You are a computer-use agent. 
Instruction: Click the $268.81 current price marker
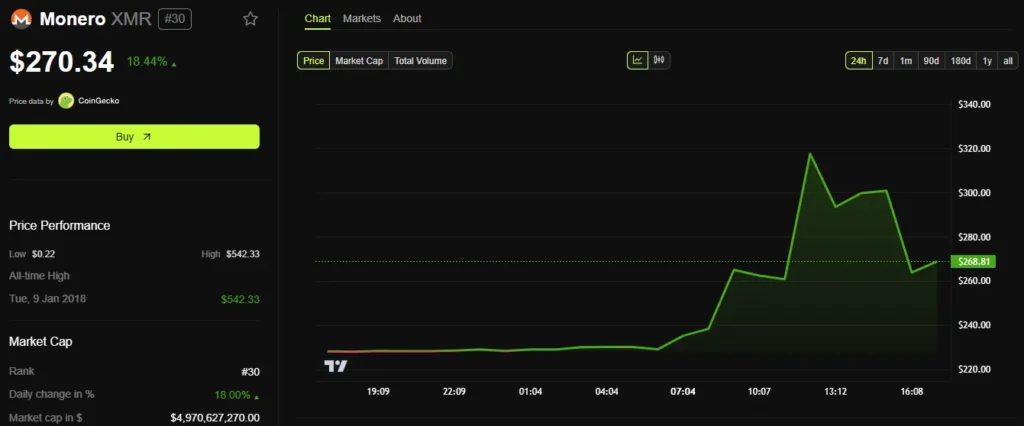click(x=974, y=261)
